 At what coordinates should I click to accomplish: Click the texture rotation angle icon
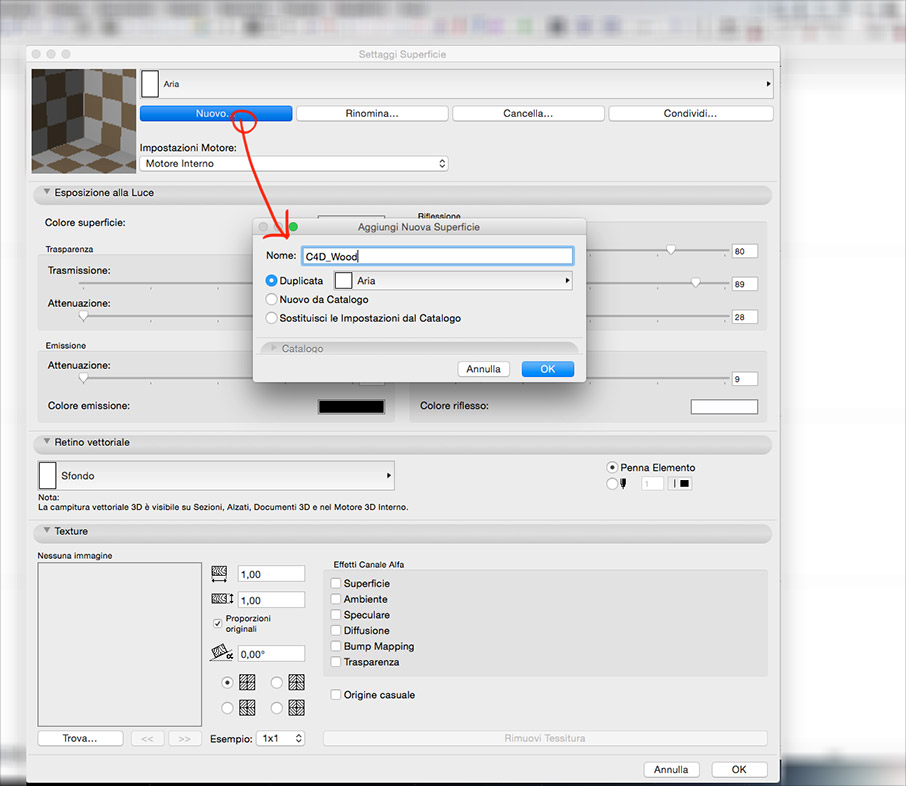[x=220, y=653]
